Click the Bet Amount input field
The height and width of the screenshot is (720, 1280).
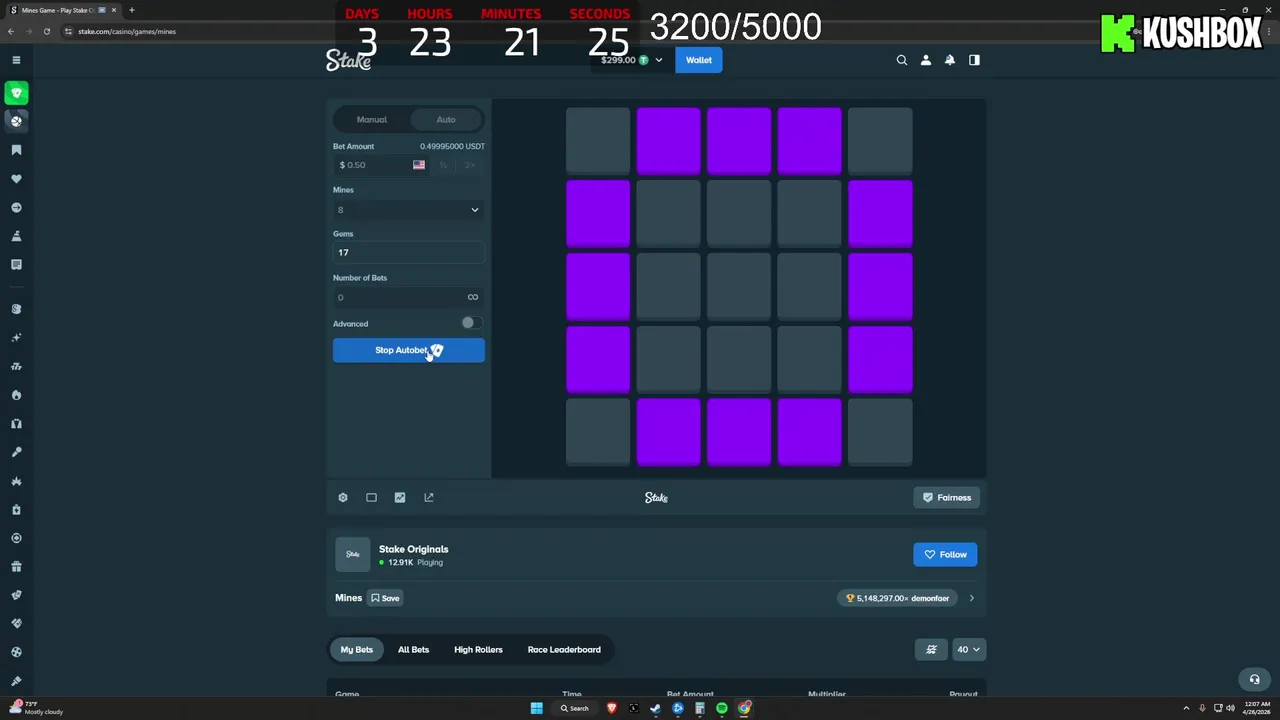point(370,165)
